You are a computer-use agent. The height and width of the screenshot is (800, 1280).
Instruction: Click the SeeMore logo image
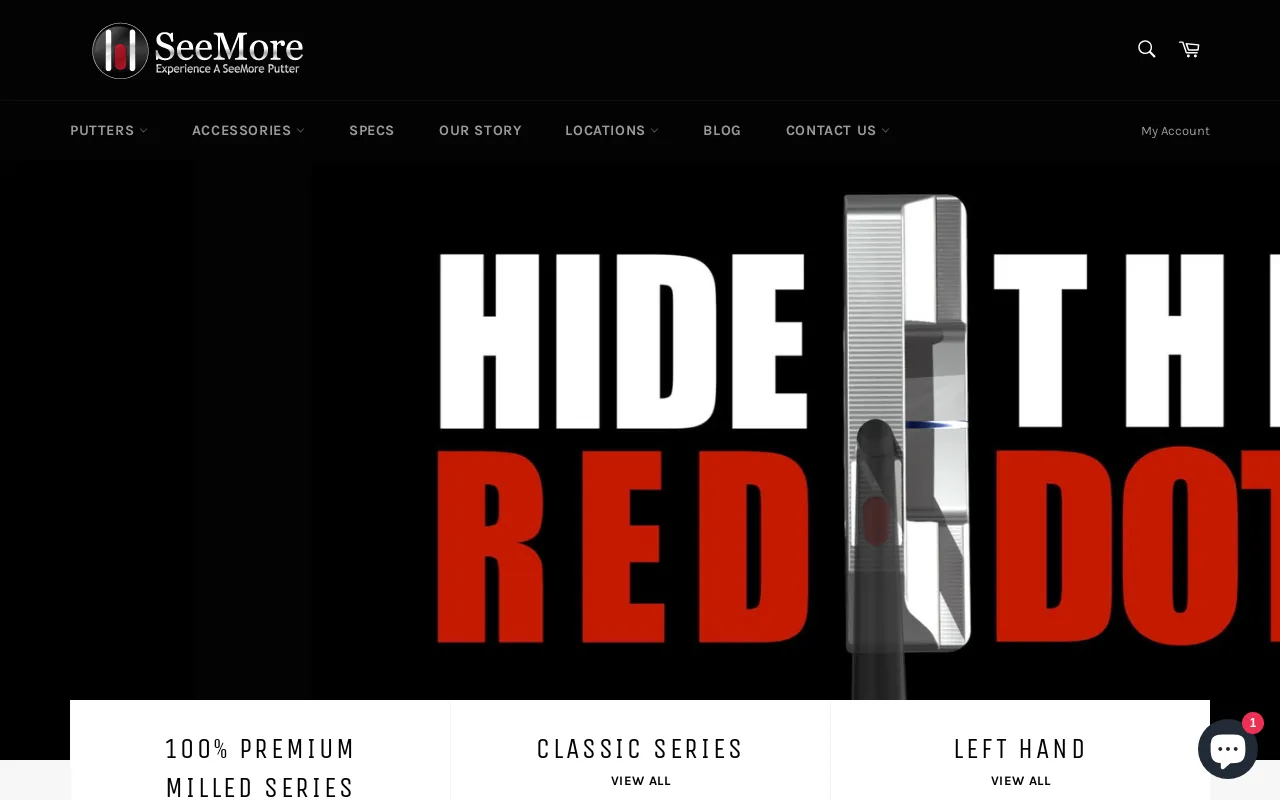tap(198, 50)
